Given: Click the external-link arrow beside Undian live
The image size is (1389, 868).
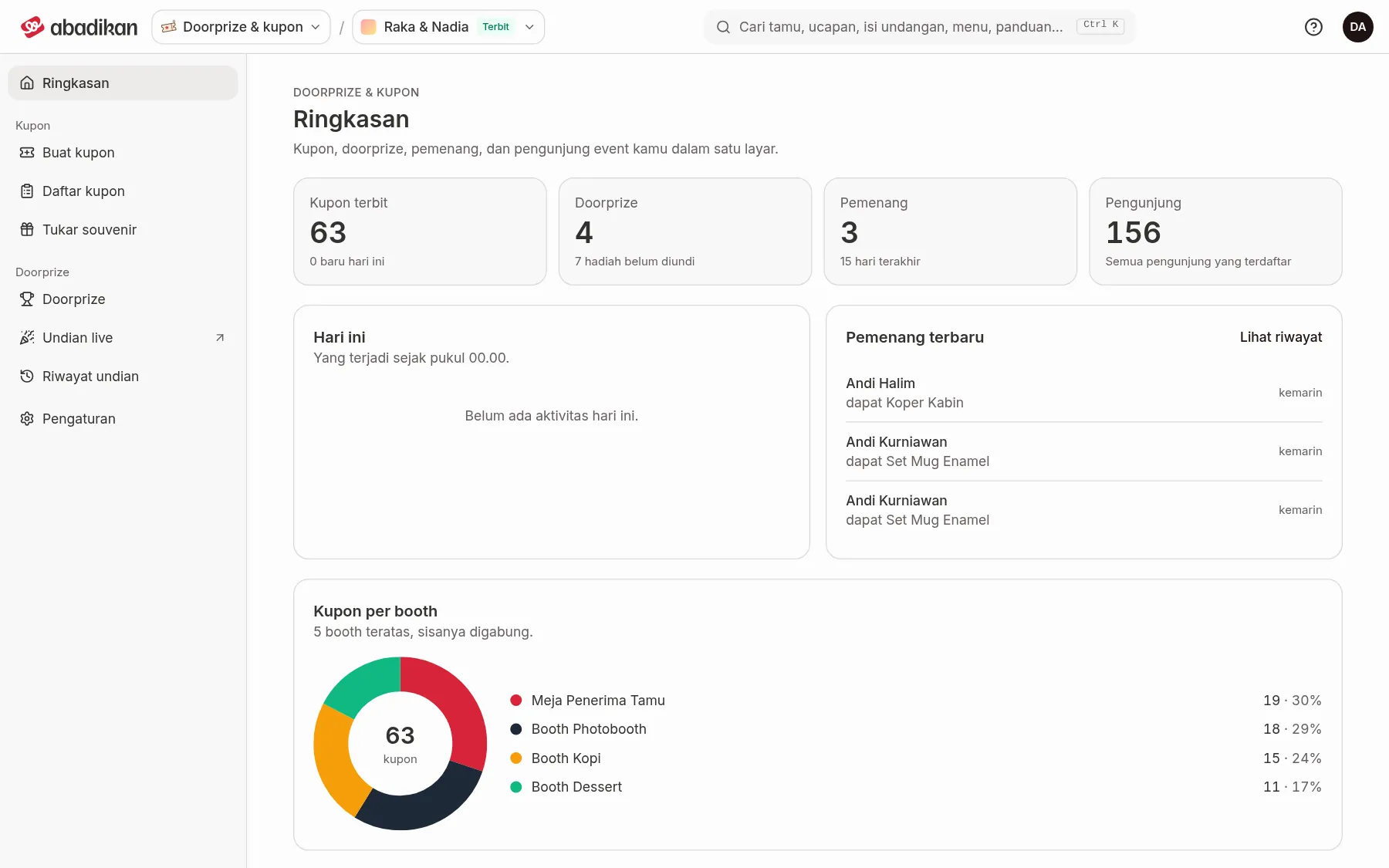Looking at the screenshot, I should click(x=220, y=338).
